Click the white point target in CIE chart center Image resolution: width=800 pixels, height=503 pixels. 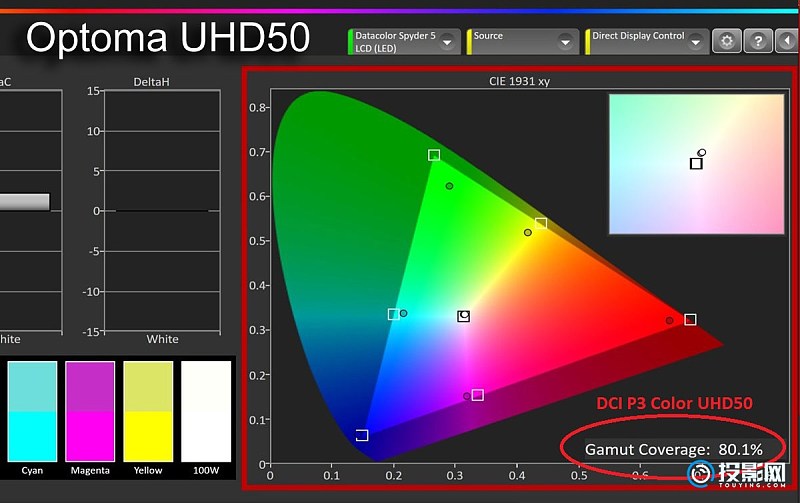463,316
